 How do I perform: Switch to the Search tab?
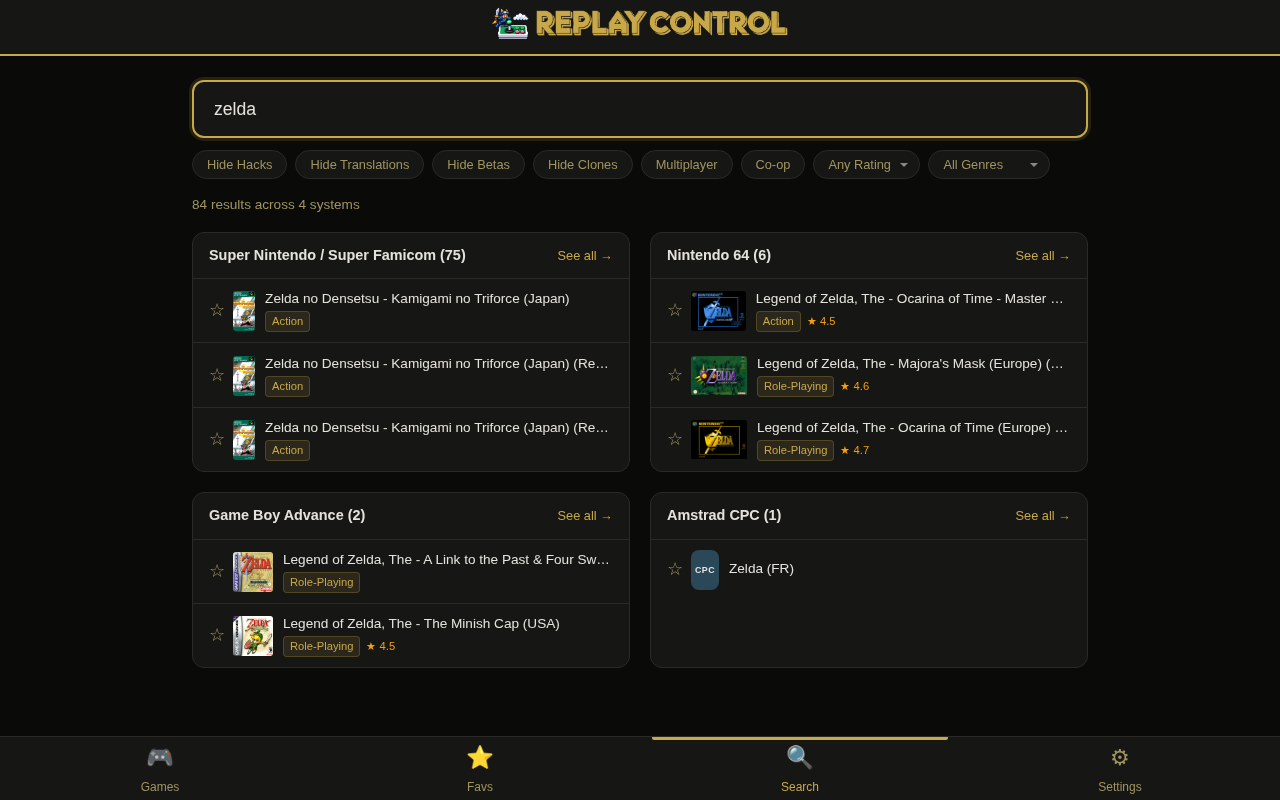click(799, 768)
